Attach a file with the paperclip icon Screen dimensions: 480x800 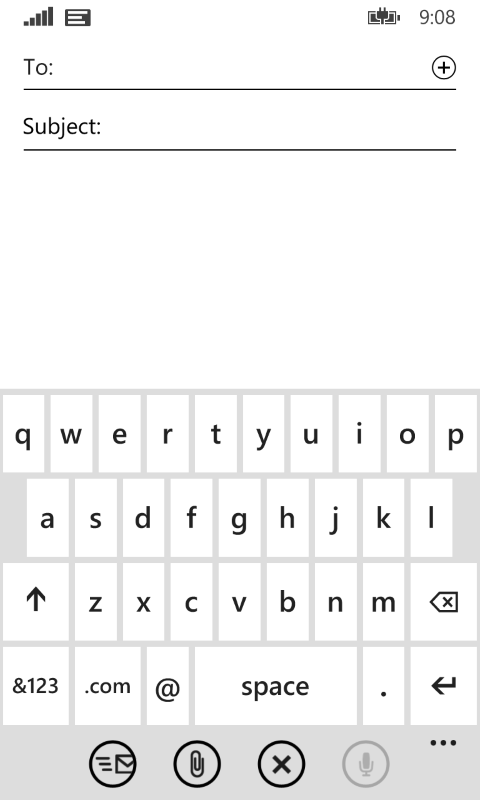click(x=197, y=764)
